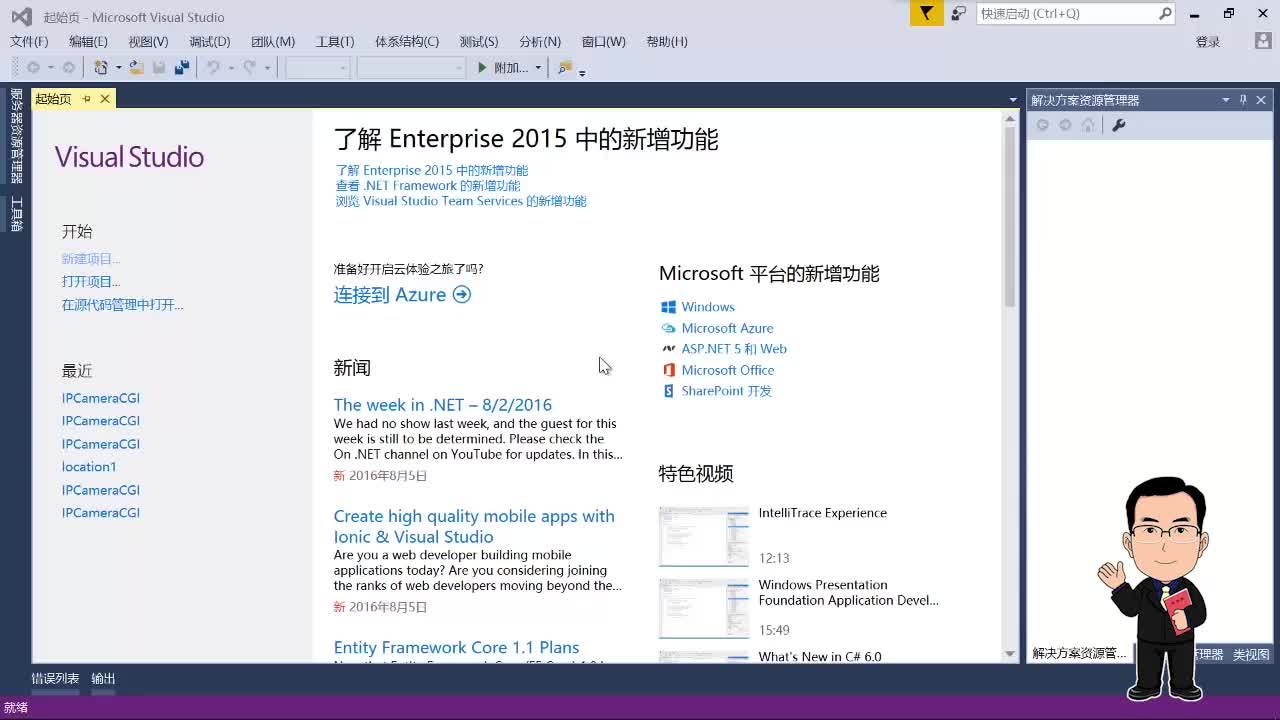Open the 工具(T) menu
This screenshot has height=720, width=1280.
pyautogui.click(x=335, y=41)
